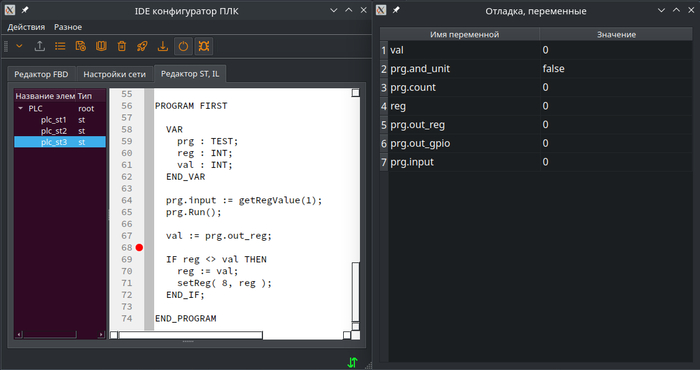Select the 'prg.and_unit' variable cell
Image resolution: width=700 pixels, height=370 pixels.
[x=464, y=69]
